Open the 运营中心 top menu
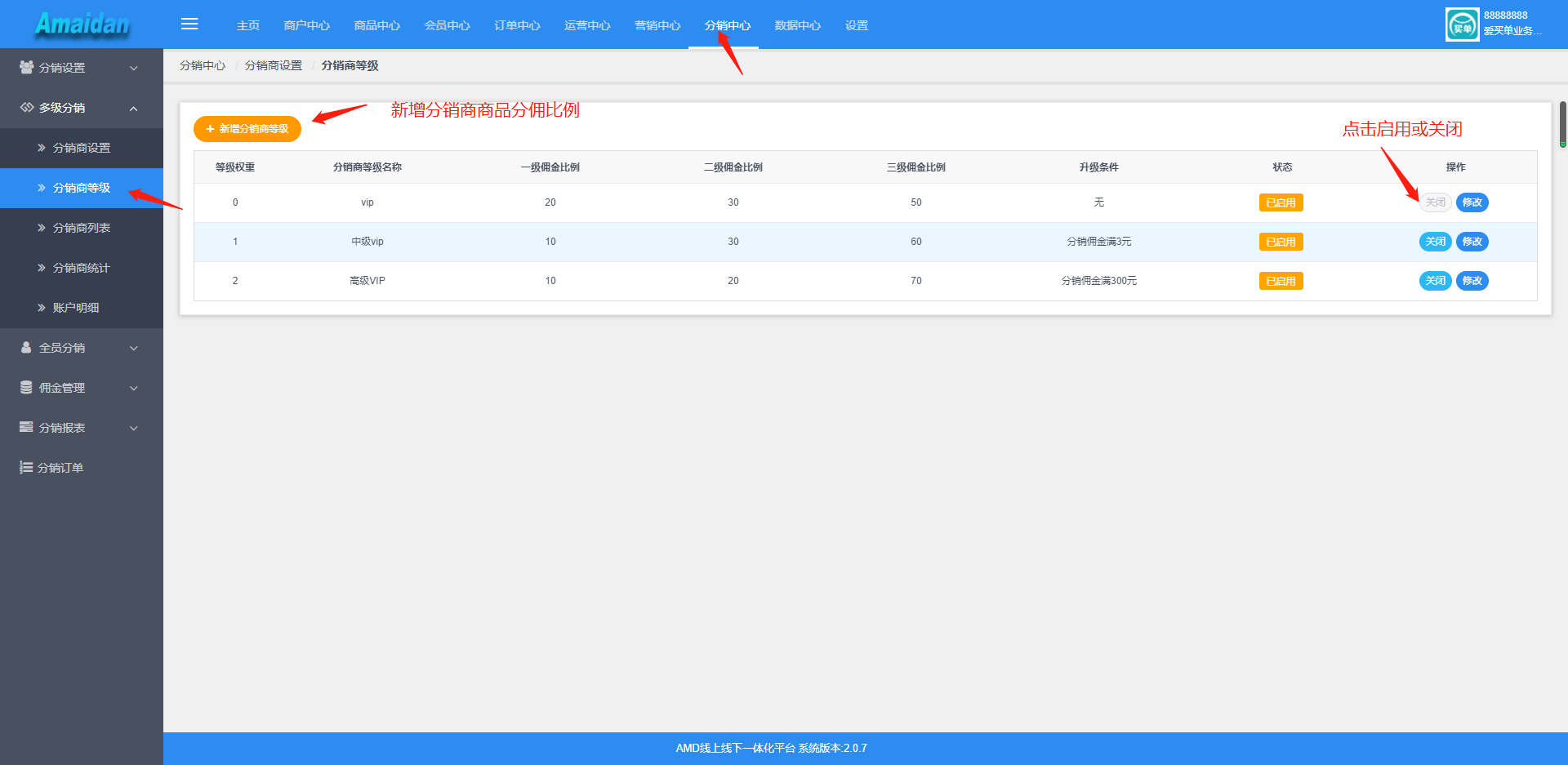The height and width of the screenshot is (765, 1568). click(588, 25)
